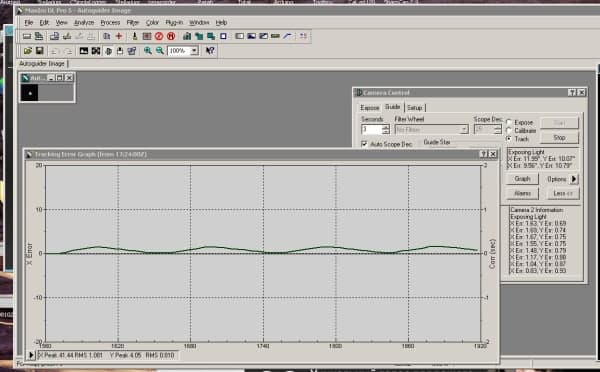Select the Autoguider Image document tab

(42, 64)
